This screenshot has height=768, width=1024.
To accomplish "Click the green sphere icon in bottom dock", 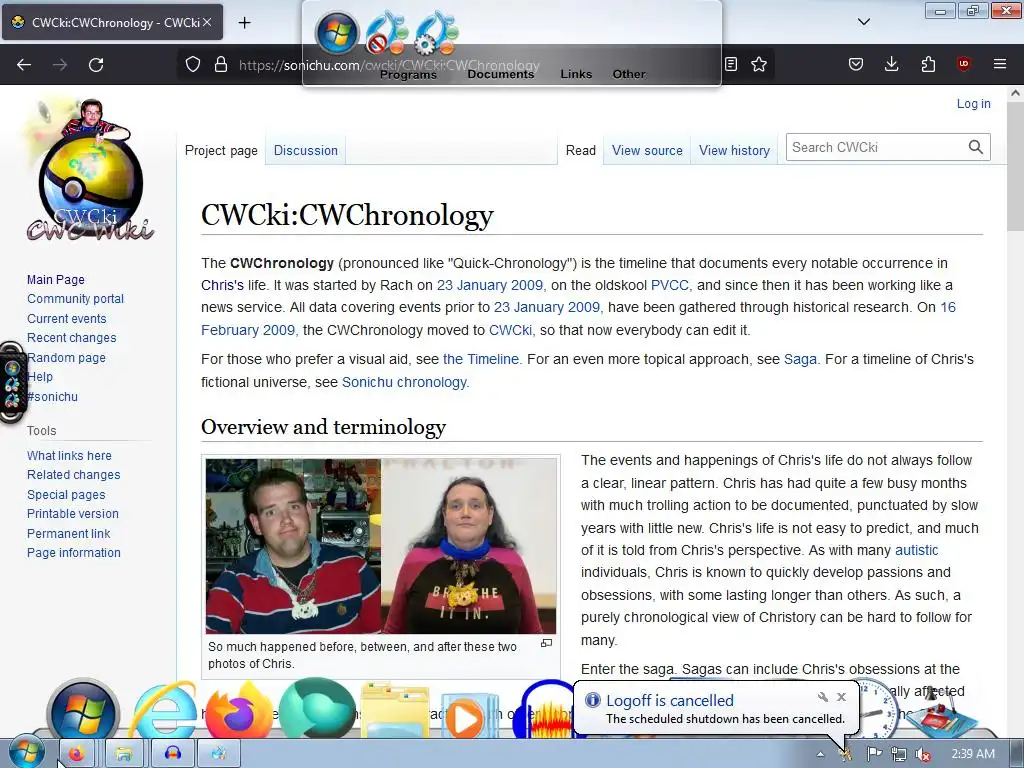I will (x=317, y=709).
